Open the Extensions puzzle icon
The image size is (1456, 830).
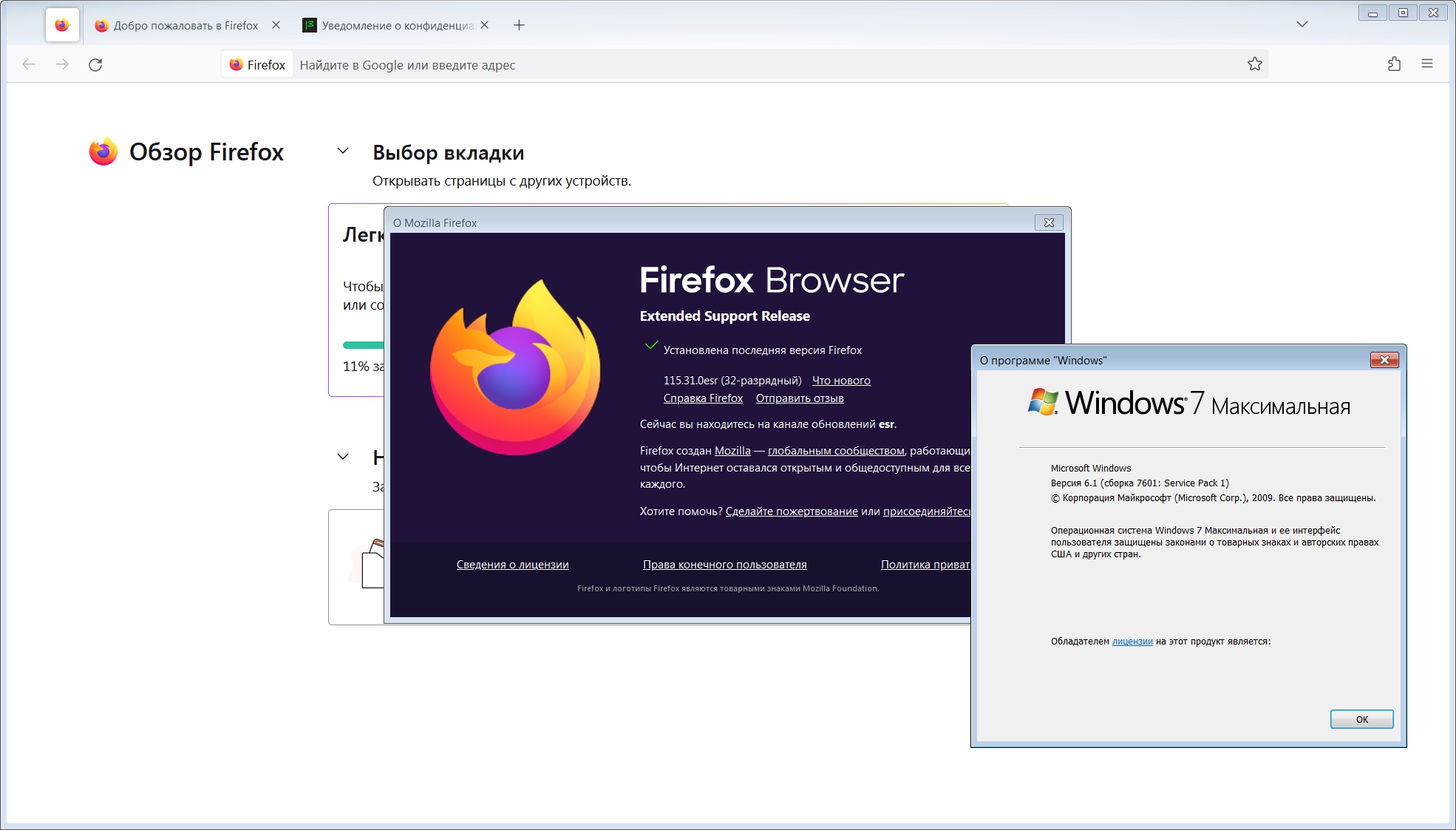tap(1394, 64)
